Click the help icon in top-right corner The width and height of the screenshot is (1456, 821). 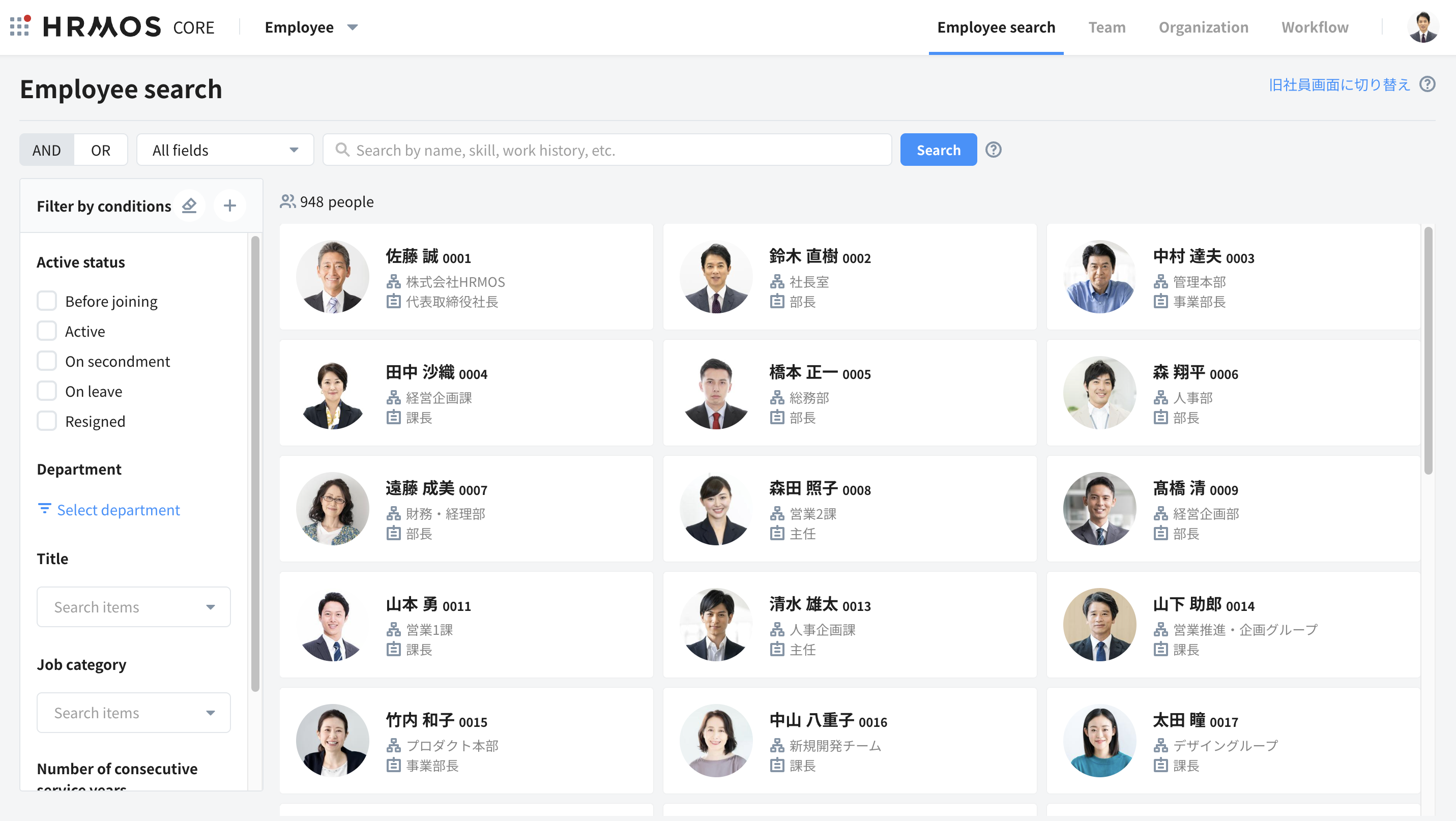[x=1427, y=85]
